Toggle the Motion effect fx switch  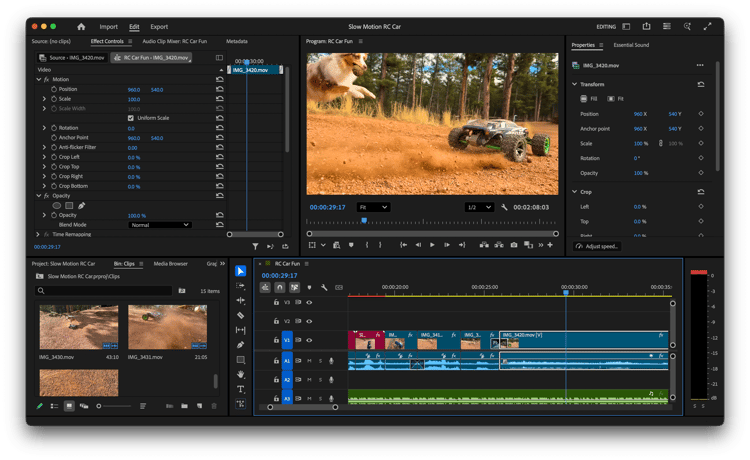pos(46,79)
